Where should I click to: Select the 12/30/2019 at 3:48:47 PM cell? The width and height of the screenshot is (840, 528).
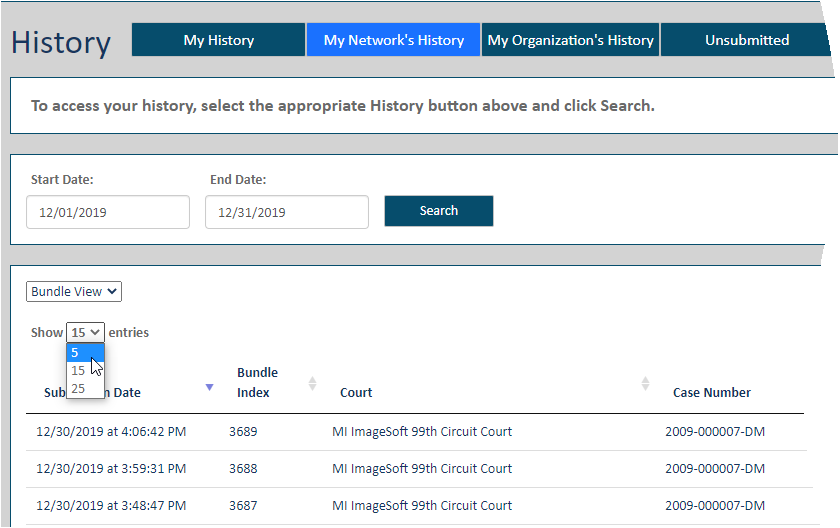point(111,506)
